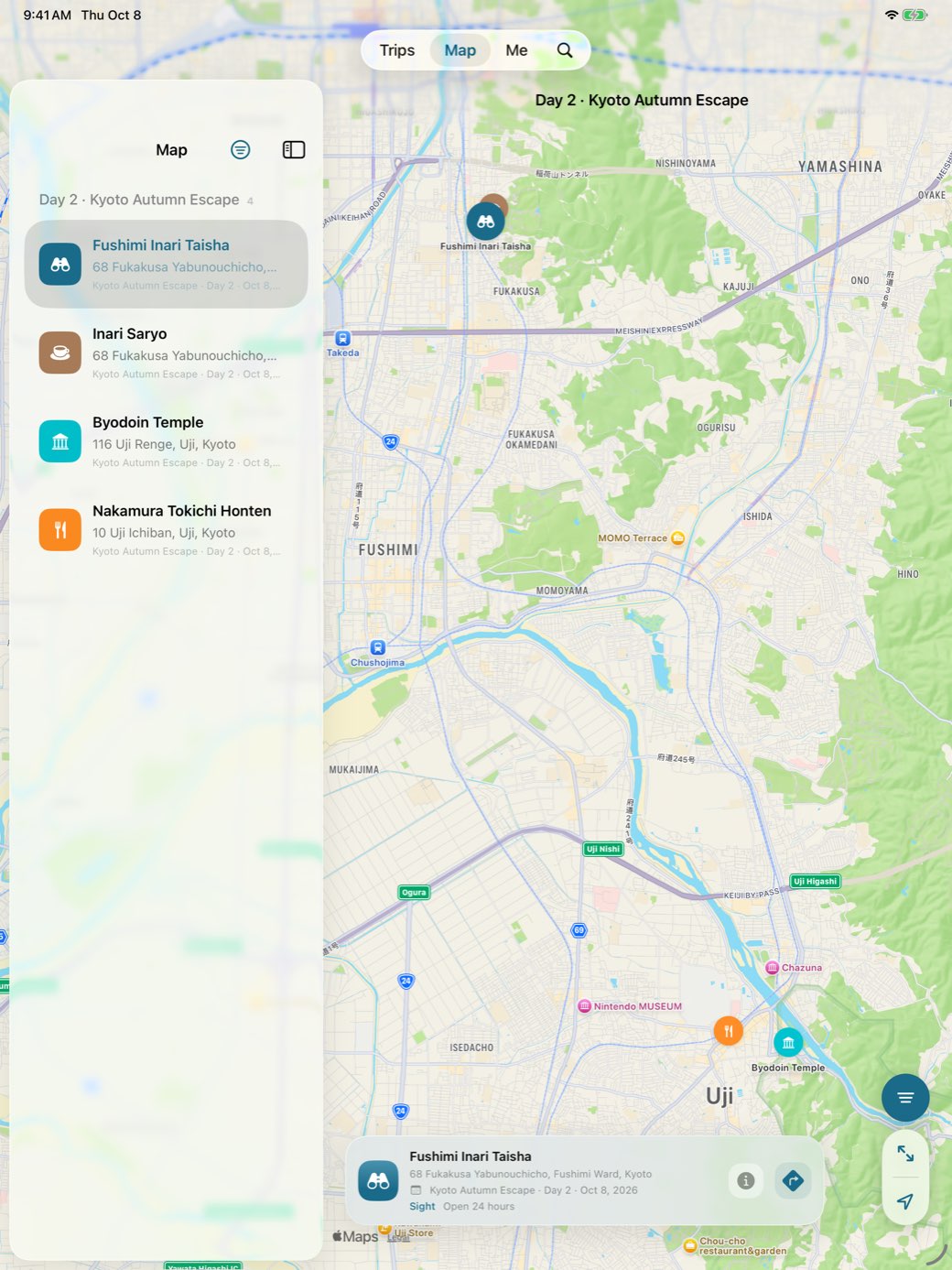Viewport: 952px width, 1270px height.
Task: Tap the search magnifier icon
Action: [x=565, y=50]
